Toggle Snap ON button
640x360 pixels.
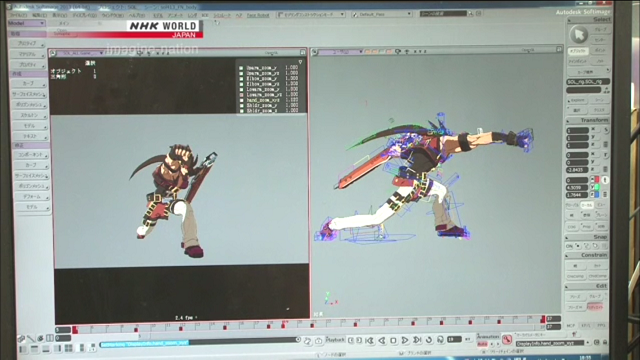[x=569, y=246]
